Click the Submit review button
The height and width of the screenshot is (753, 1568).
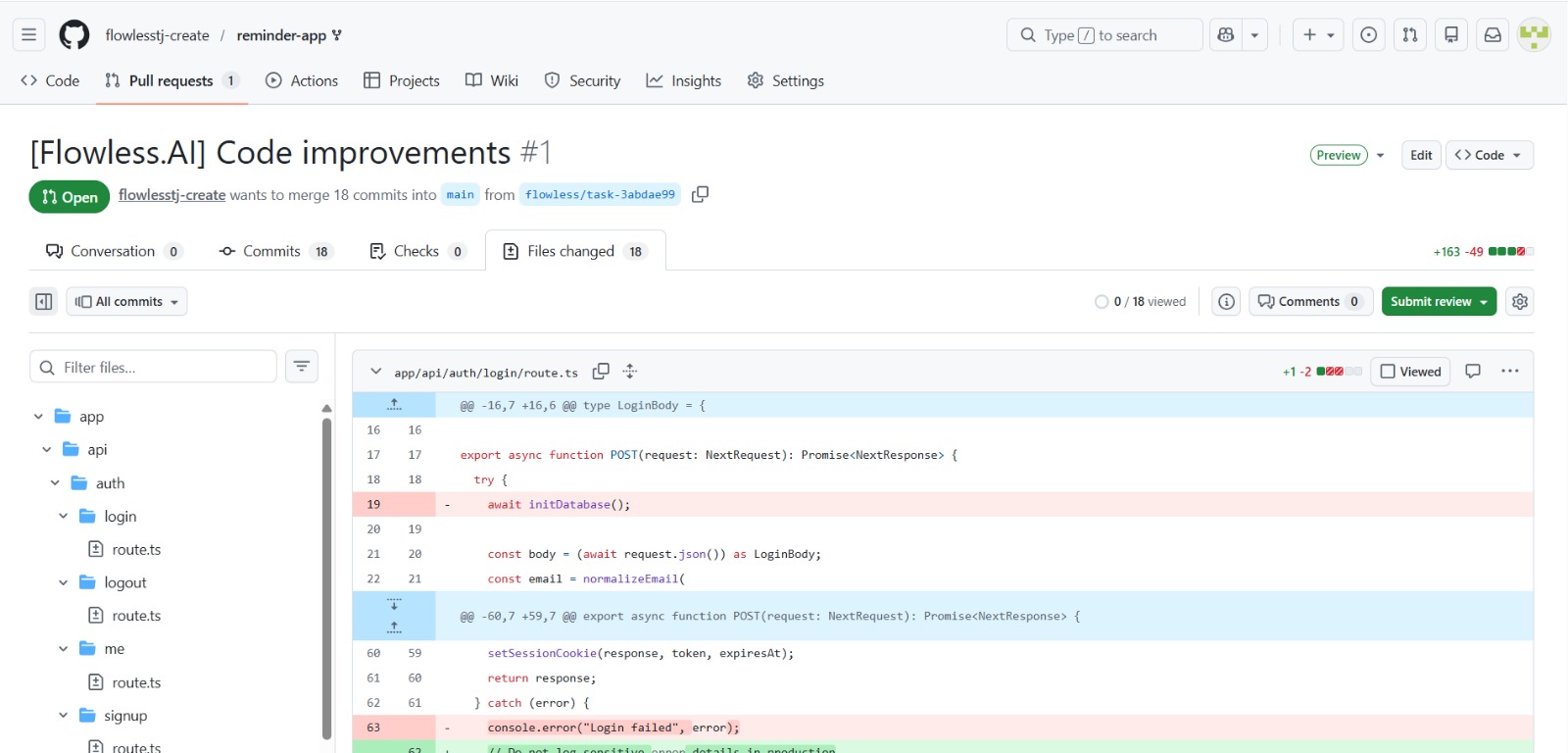(1439, 301)
